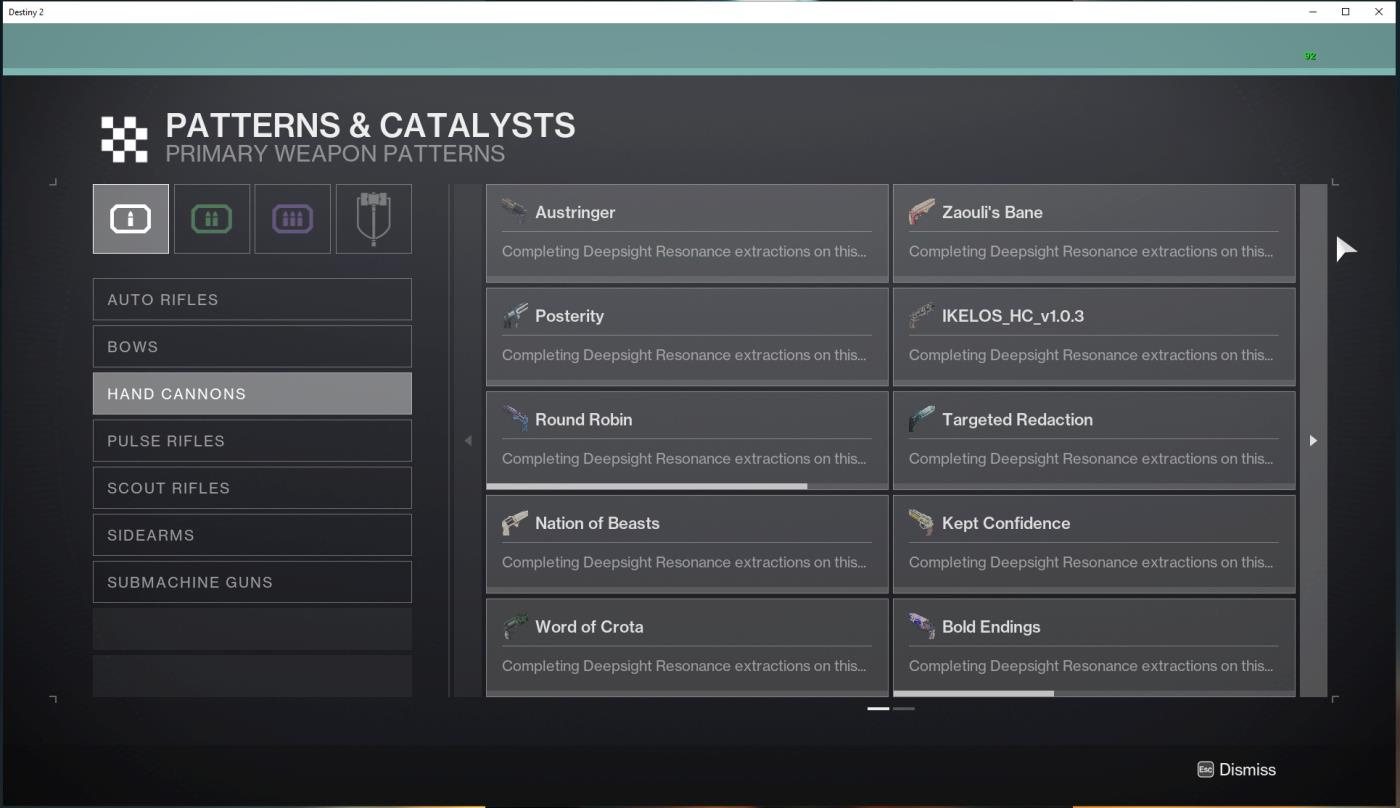Click the Nation of Beasts icon
The image size is (1400, 808).
(514, 523)
